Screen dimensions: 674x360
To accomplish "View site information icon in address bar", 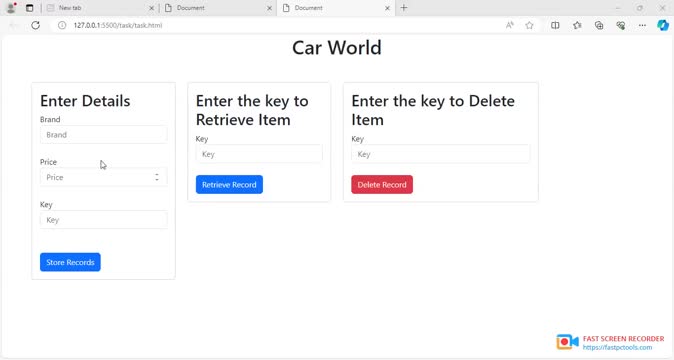I will (x=62, y=25).
